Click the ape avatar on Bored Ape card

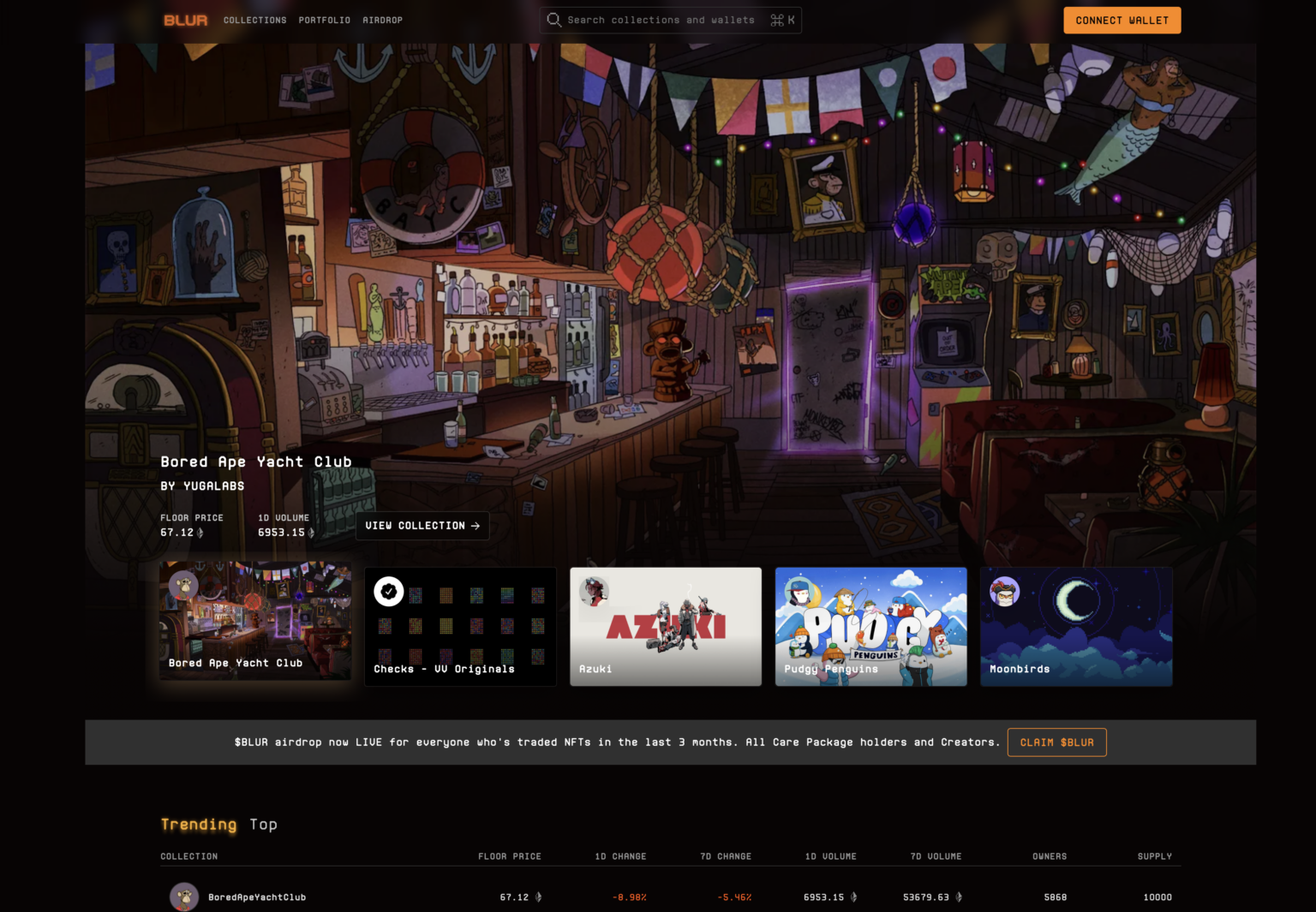pos(183,586)
